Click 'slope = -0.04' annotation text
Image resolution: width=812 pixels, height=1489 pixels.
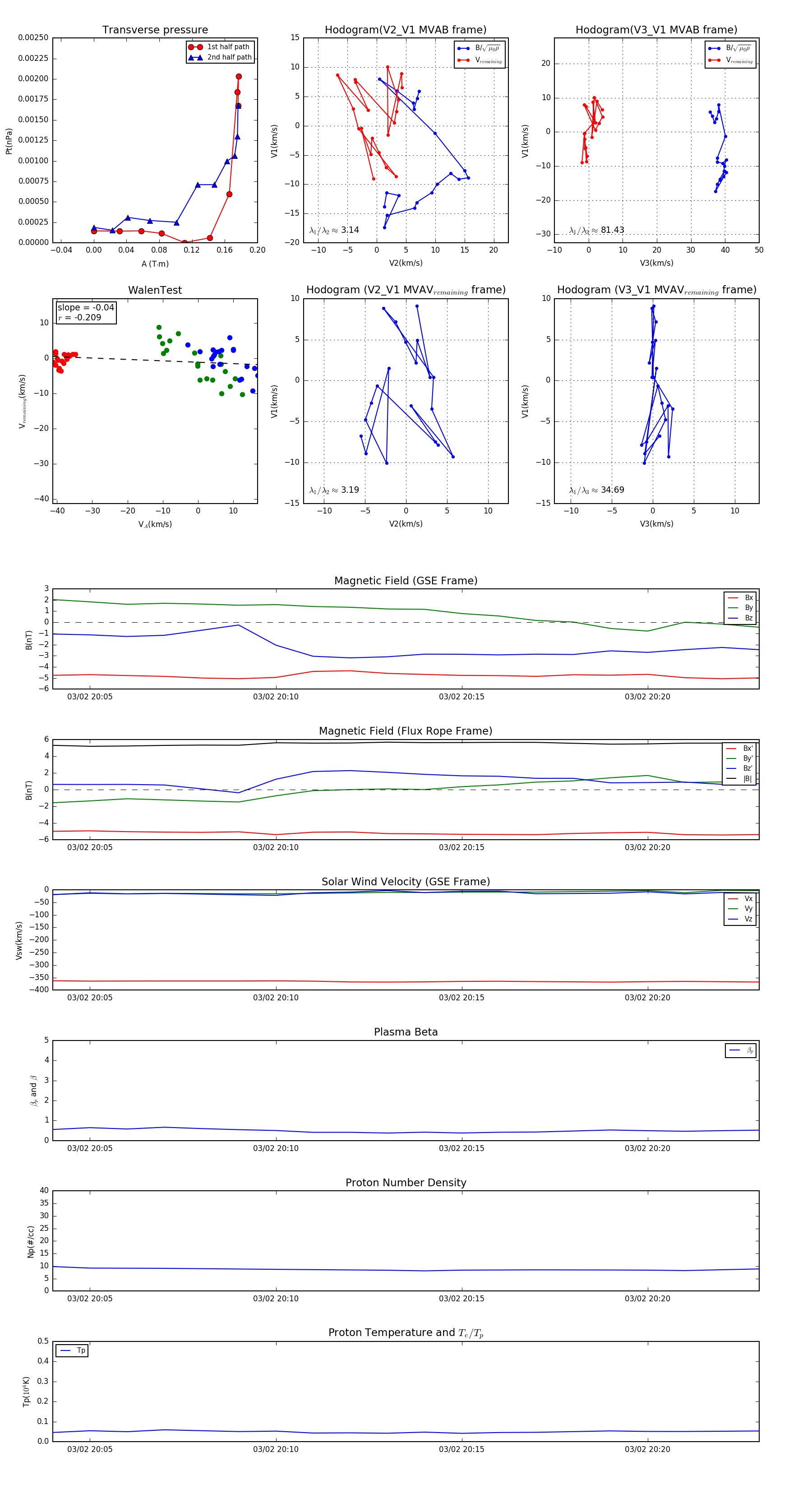86,308
